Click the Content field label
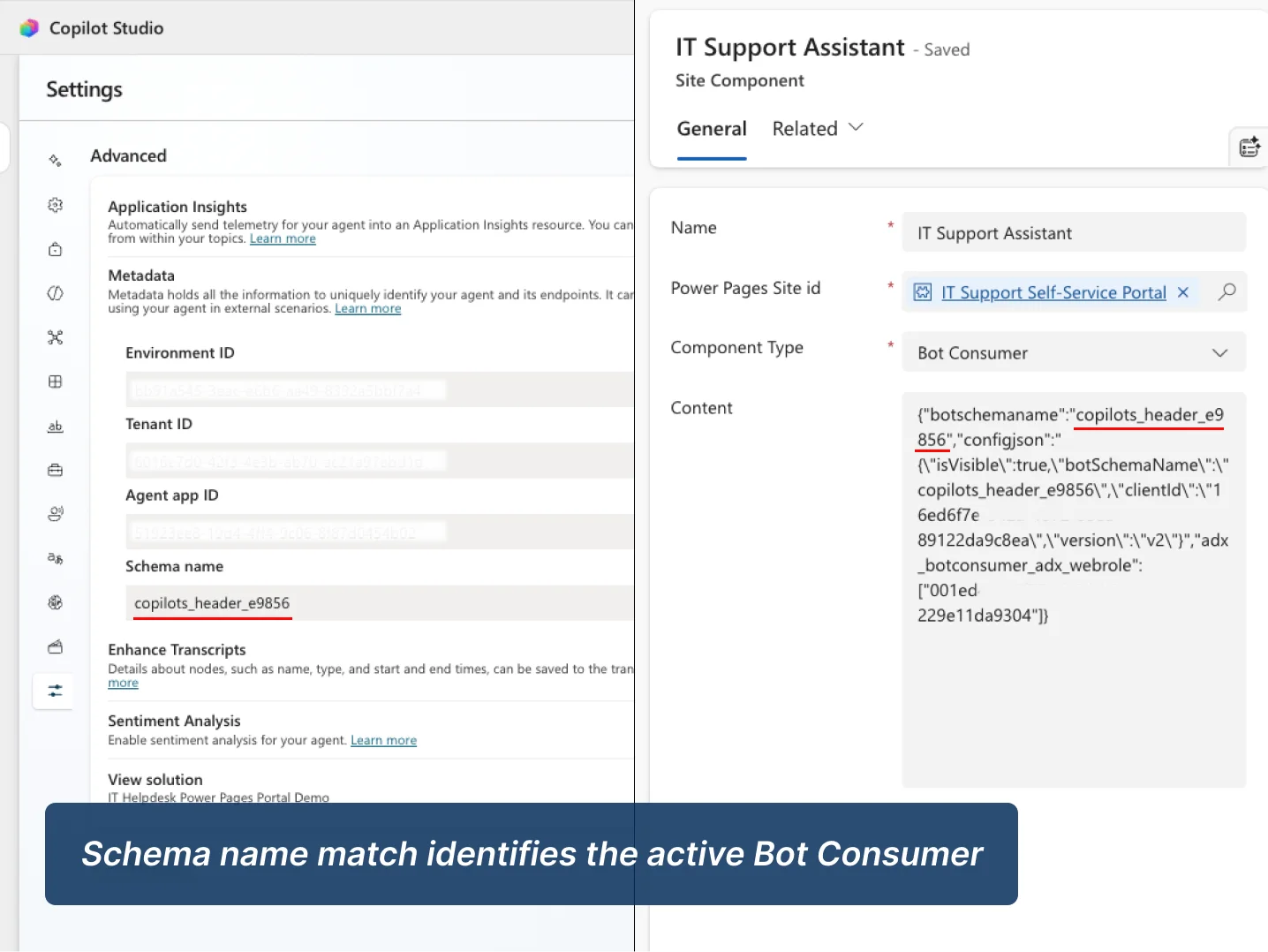Screen dimensions: 1268x952 (x=701, y=408)
